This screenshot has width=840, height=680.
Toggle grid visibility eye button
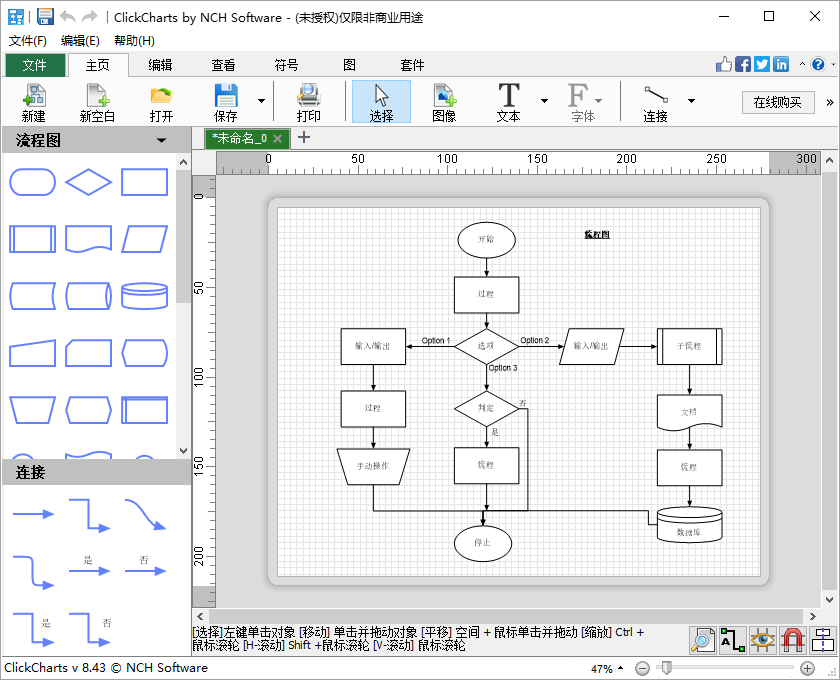point(762,640)
